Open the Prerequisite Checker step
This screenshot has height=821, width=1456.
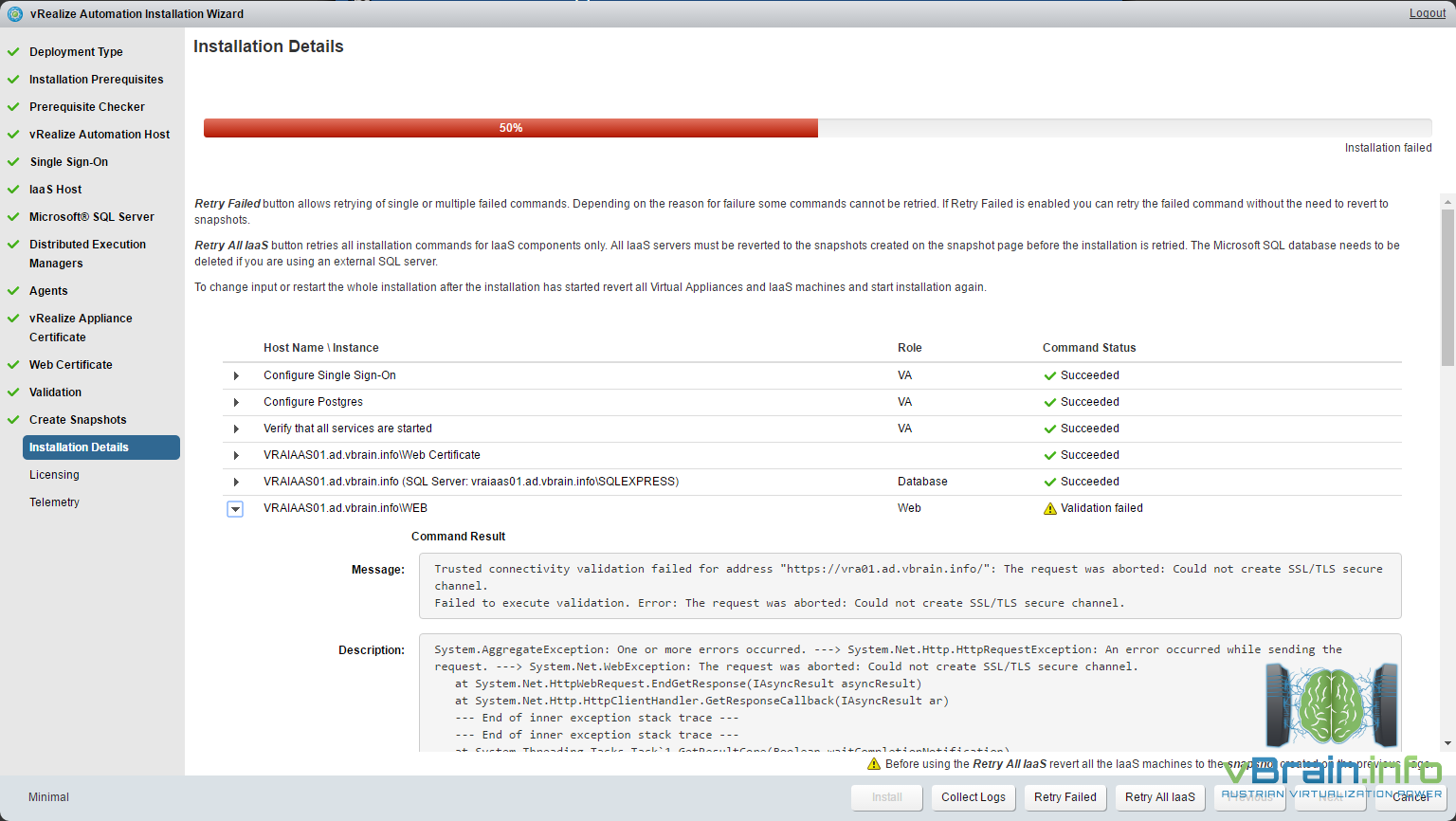tap(86, 107)
